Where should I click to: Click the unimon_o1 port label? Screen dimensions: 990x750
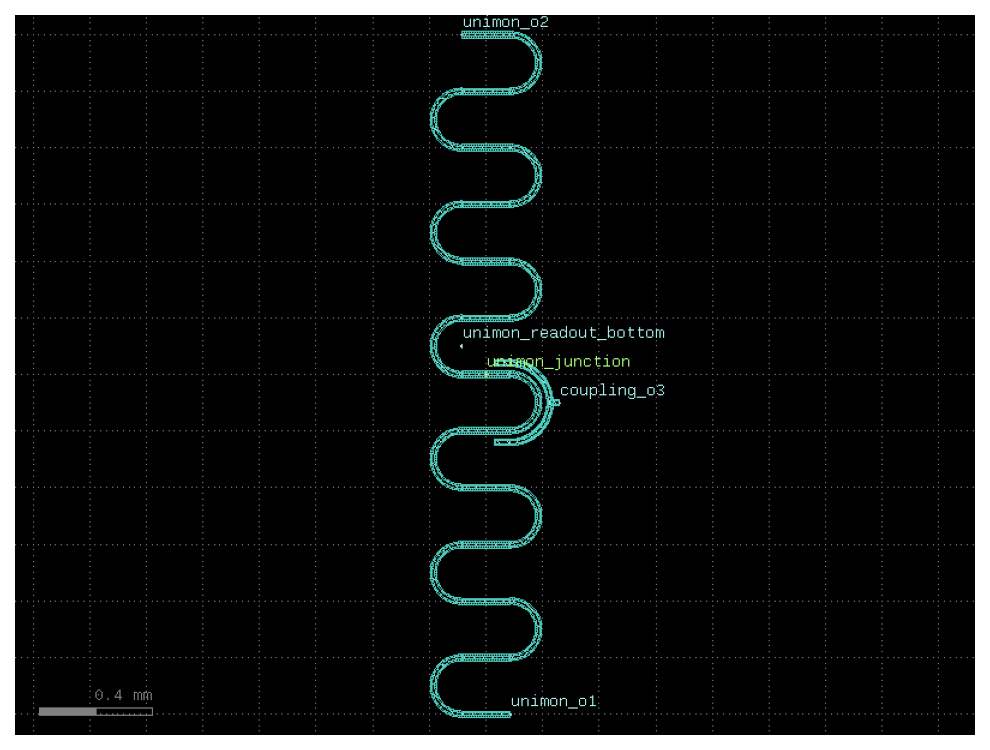553,701
